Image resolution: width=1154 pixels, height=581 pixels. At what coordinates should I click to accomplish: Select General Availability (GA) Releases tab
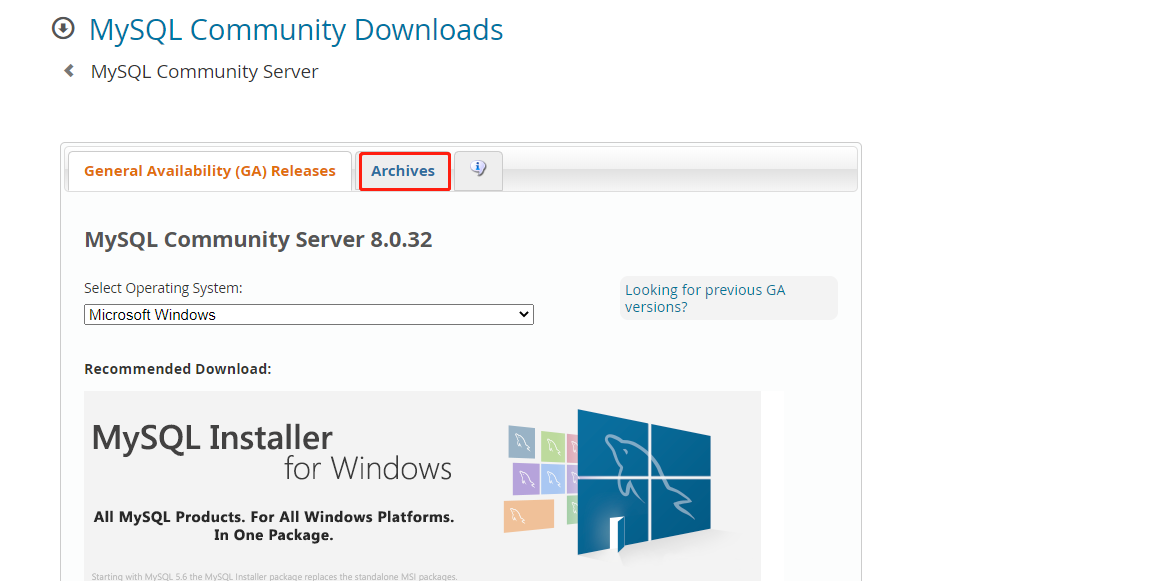[210, 171]
